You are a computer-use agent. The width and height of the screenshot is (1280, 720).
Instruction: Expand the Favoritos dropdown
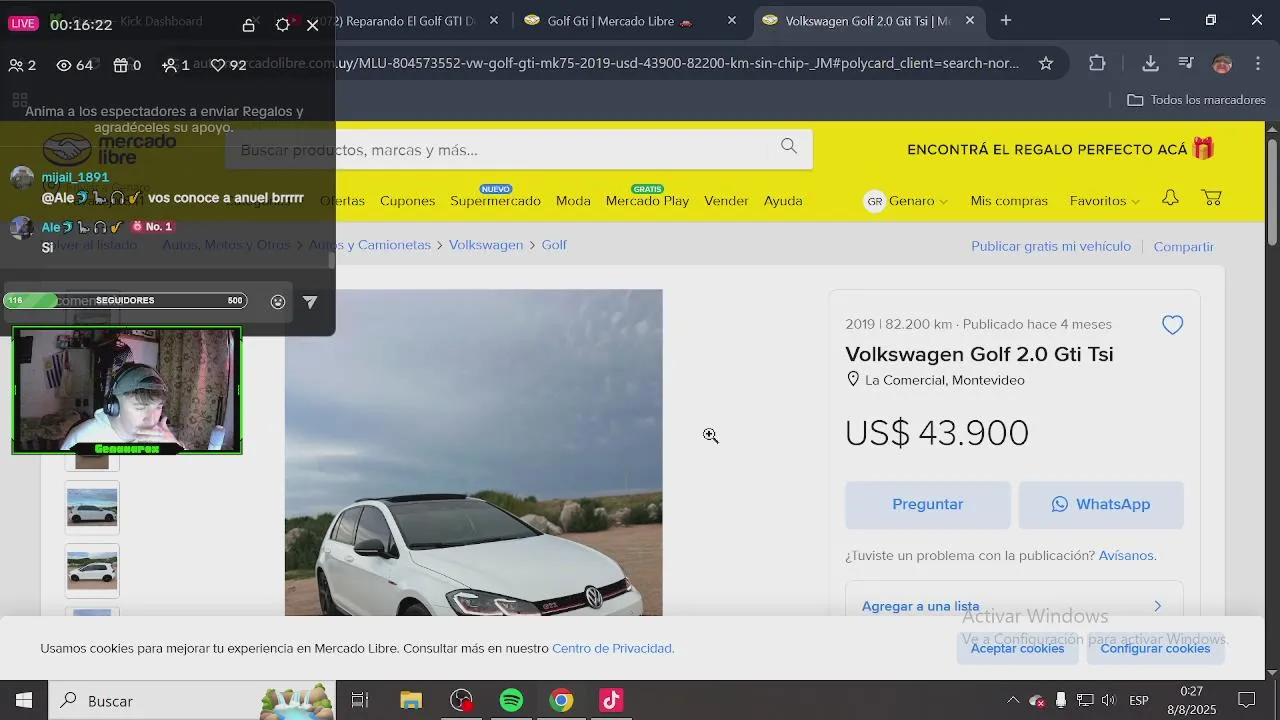(x=1104, y=201)
